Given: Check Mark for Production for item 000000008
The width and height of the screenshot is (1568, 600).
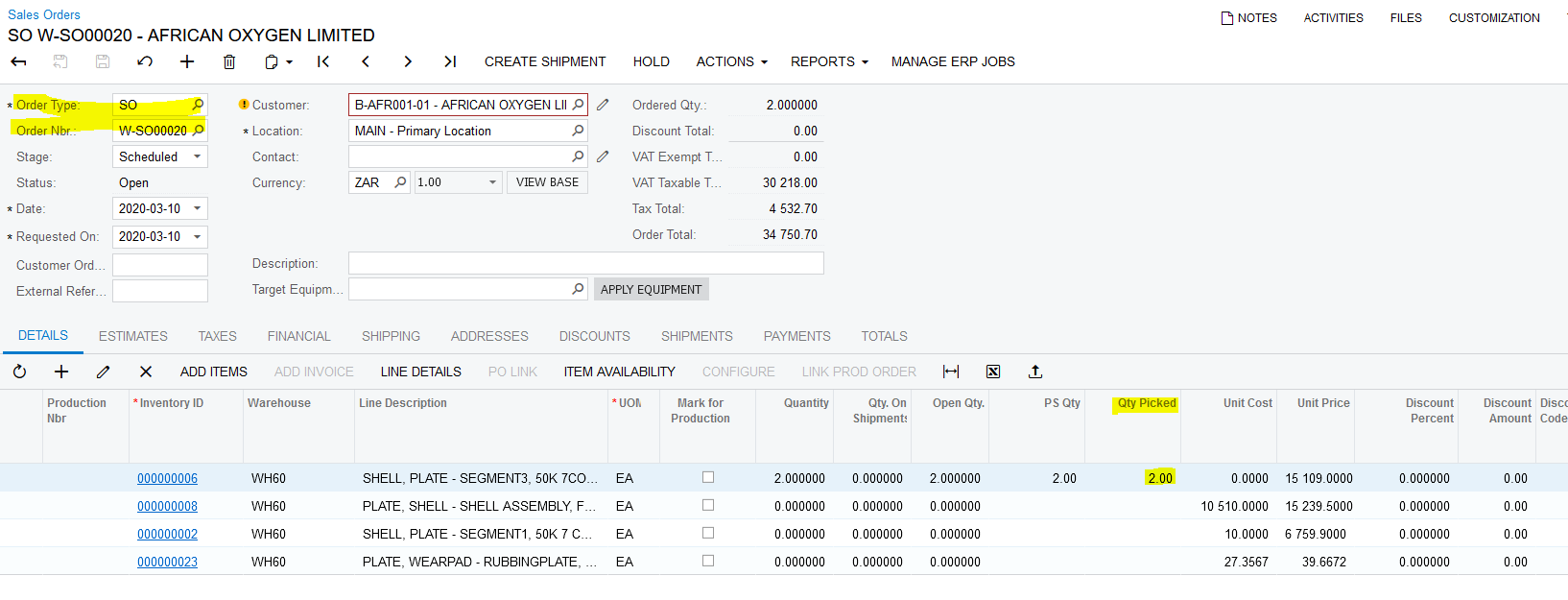Looking at the screenshot, I should 708,505.
